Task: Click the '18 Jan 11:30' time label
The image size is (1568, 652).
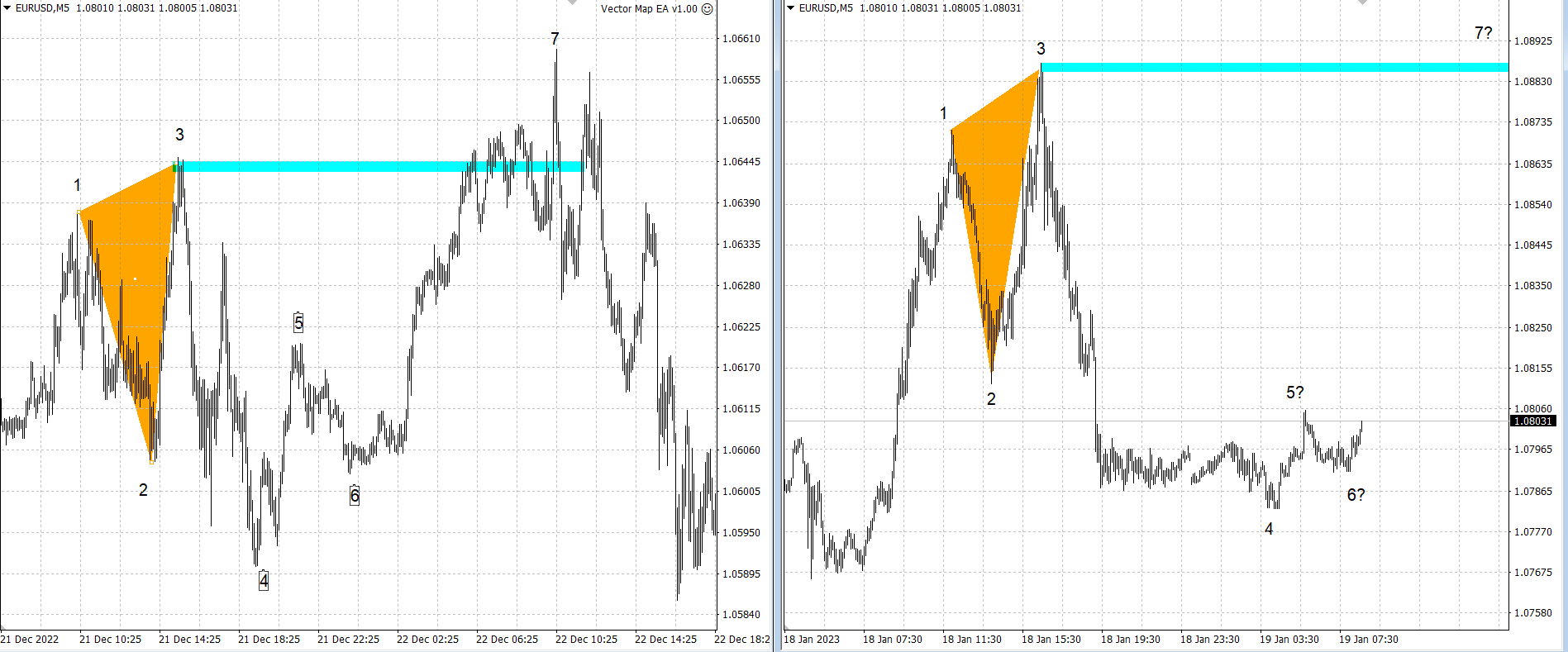Action: click(x=972, y=640)
